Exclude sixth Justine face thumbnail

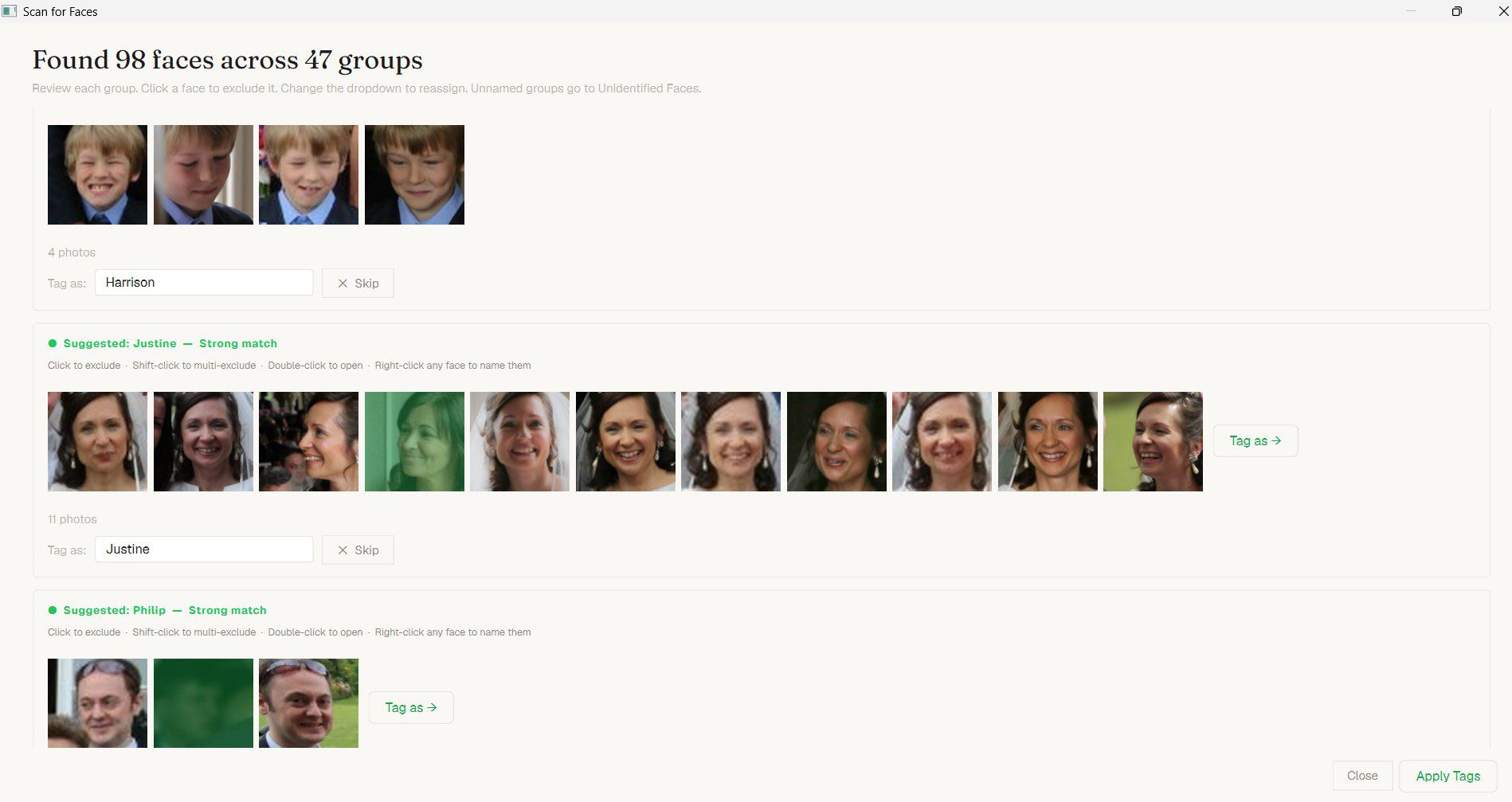click(x=625, y=441)
